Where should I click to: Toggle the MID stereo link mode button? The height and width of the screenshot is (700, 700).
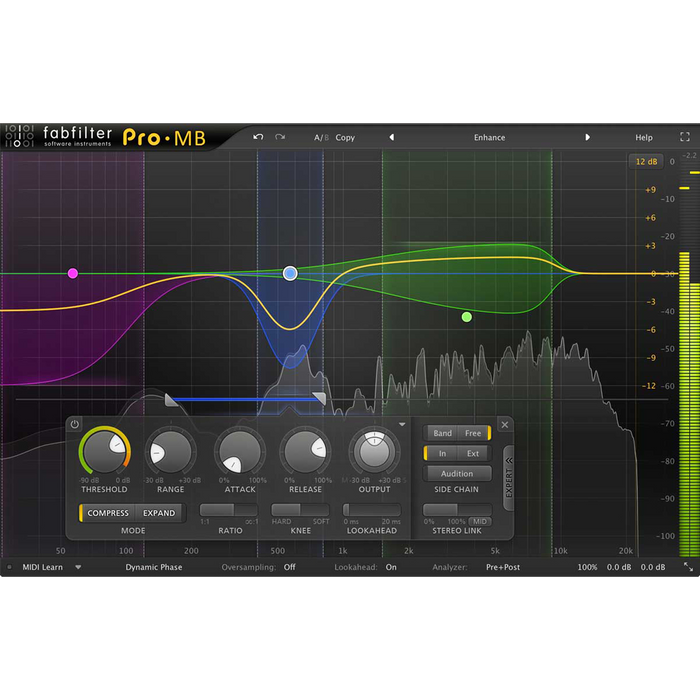(x=480, y=521)
